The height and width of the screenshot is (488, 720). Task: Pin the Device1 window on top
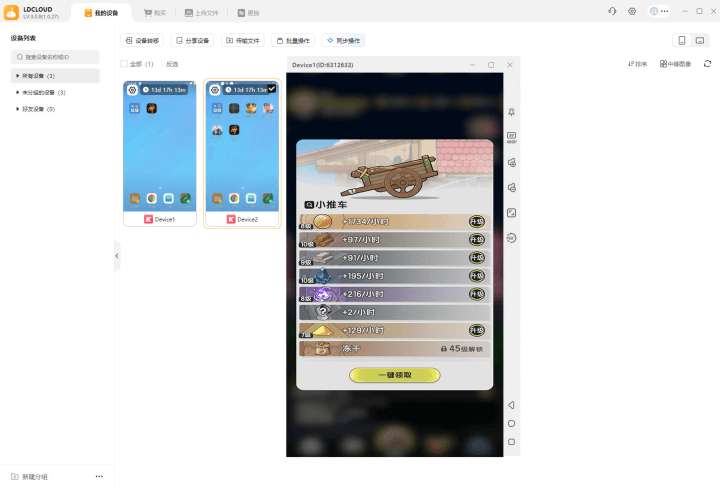pos(512,112)
